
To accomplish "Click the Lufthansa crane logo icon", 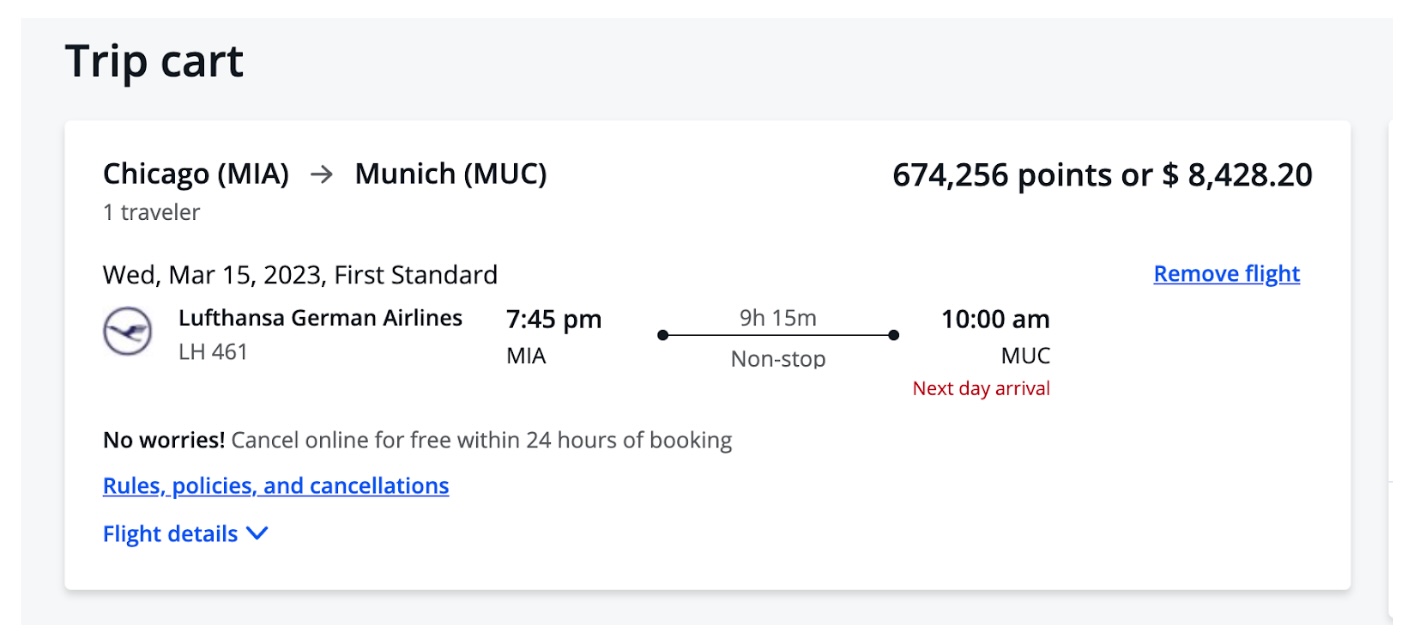I will click(128, 332).
